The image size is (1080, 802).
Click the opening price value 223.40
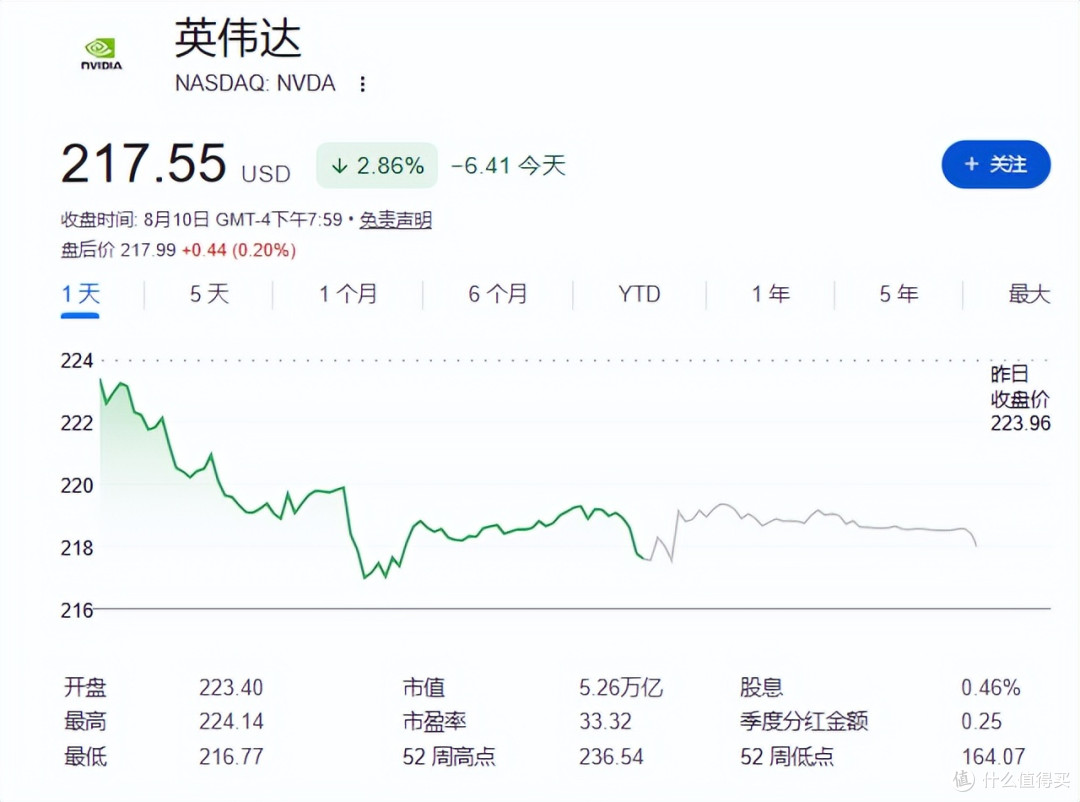coord(231,688)
